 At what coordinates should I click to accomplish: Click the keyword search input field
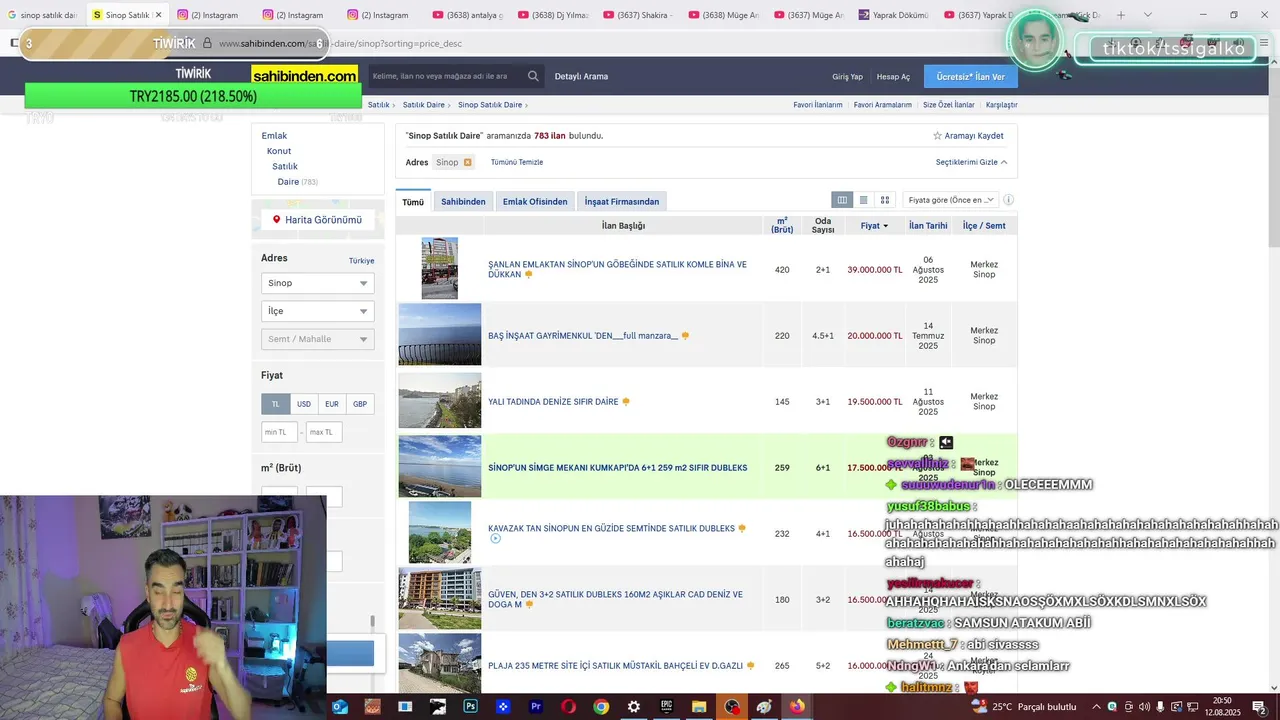pyautogui.click(x=447, y=76)
